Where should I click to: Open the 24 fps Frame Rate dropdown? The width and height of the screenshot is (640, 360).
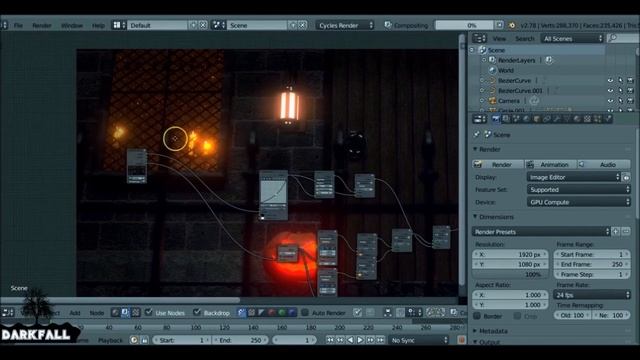pos(592,295)
